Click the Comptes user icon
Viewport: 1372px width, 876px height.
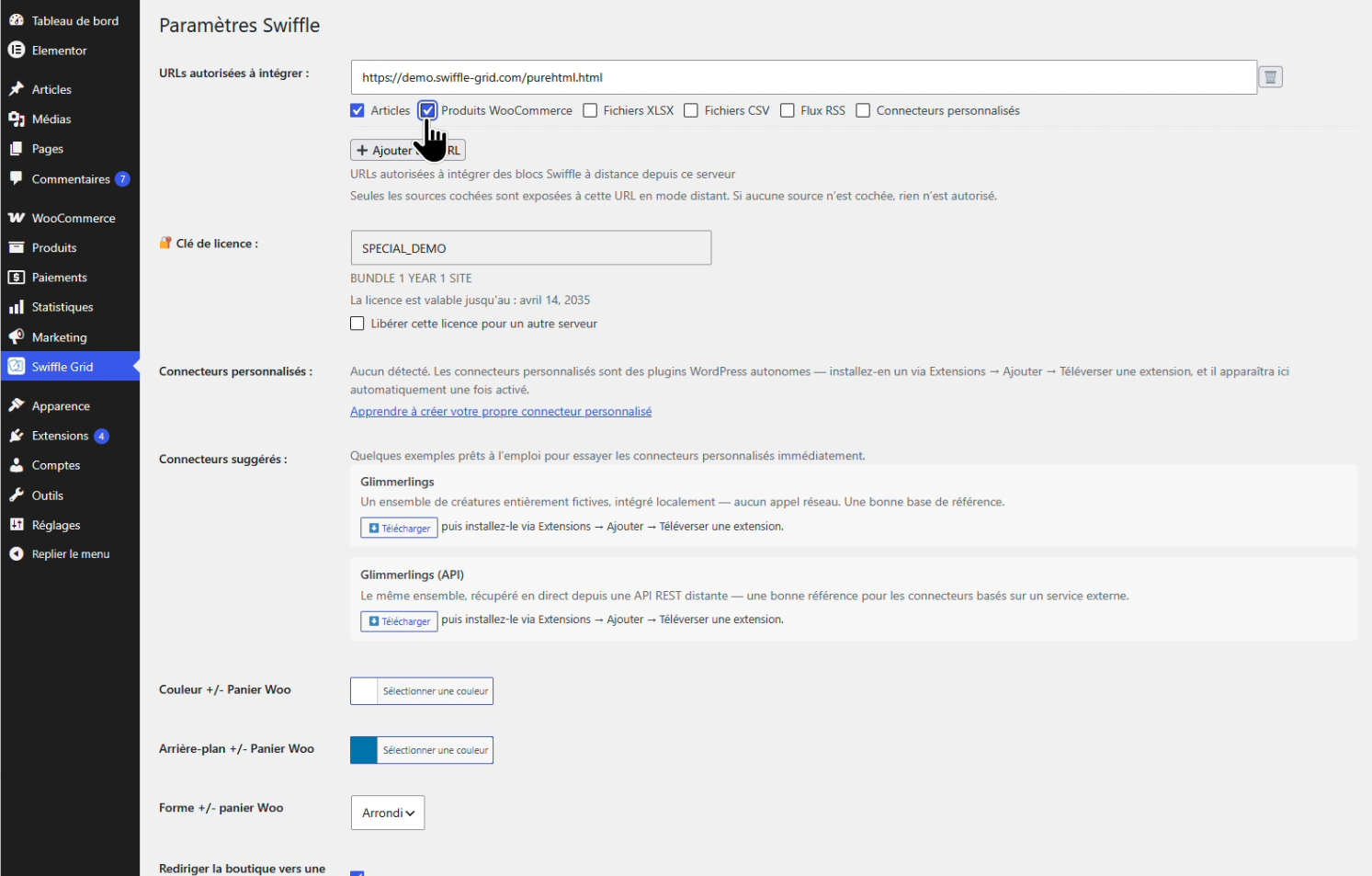[x=16, y=465]
